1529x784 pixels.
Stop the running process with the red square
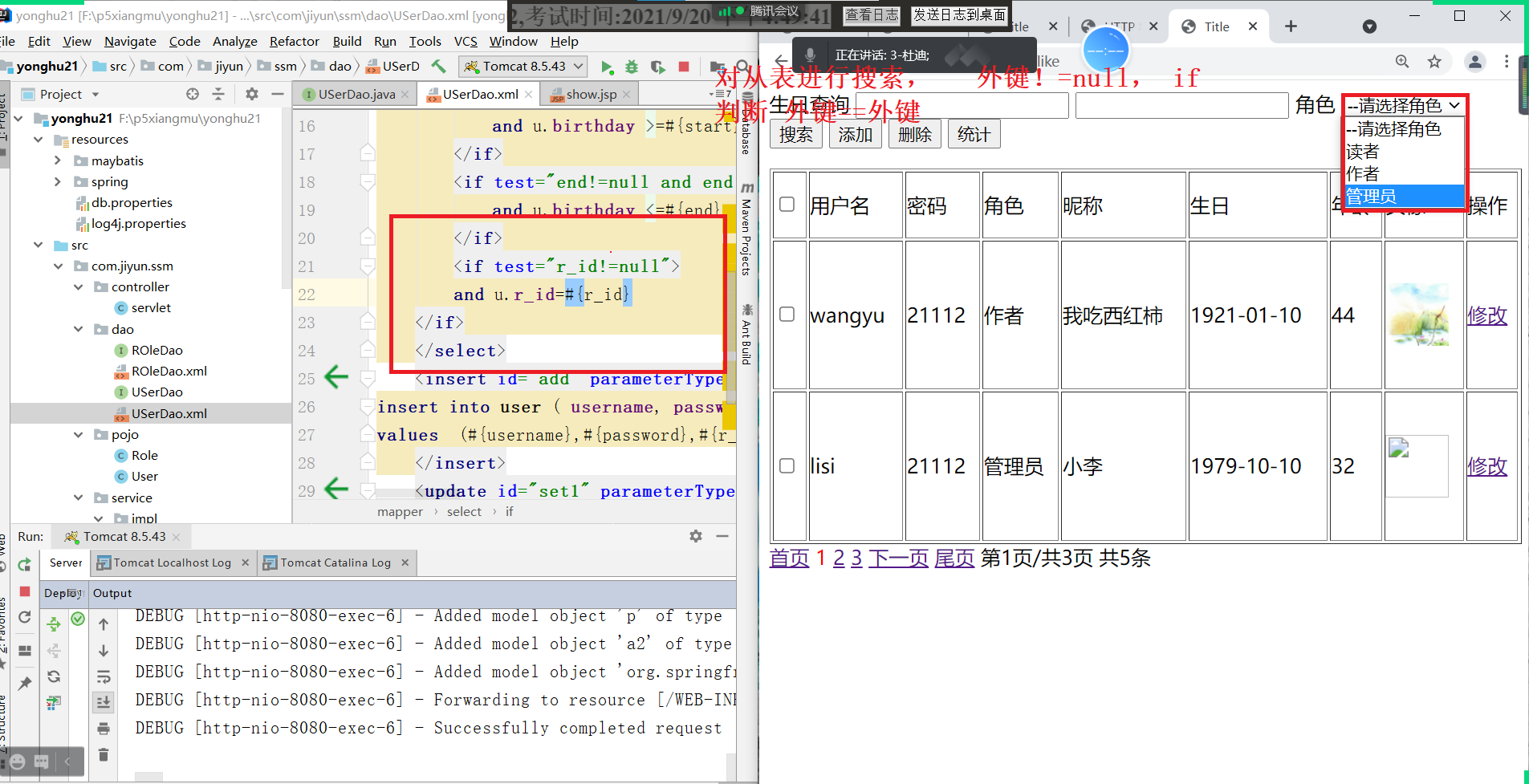(x=684, y=67)
